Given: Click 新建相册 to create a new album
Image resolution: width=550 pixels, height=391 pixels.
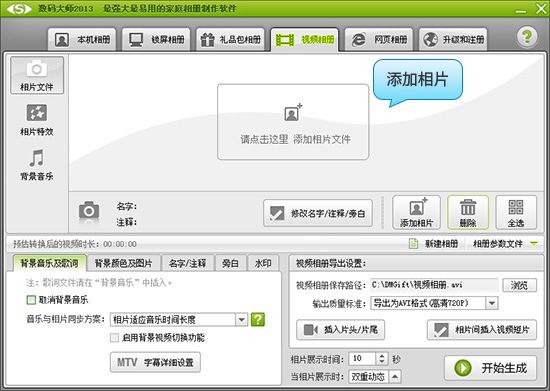Looking at the screenshot, I should click(434, 243).
